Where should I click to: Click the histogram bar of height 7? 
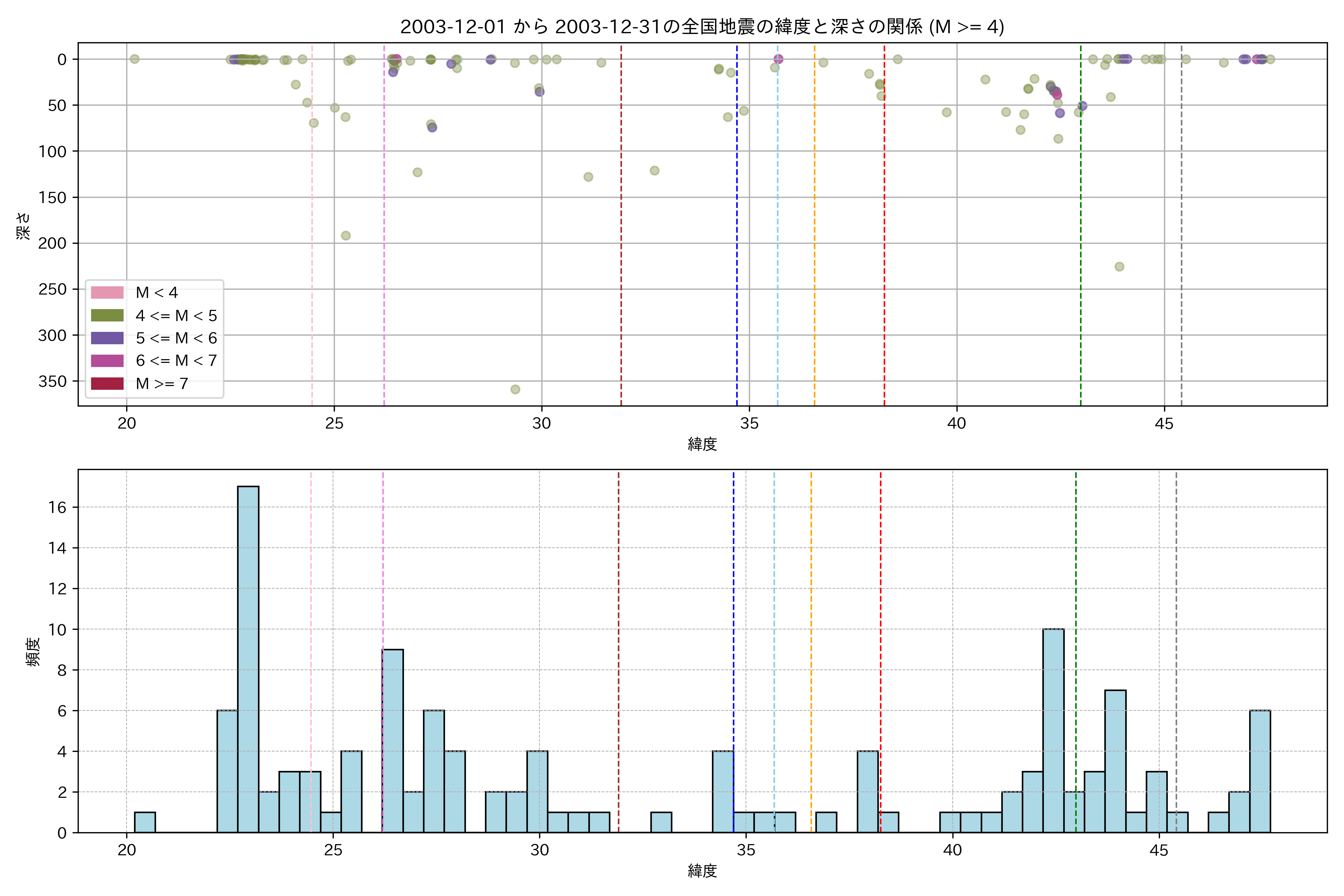(x=1115, y=761)
